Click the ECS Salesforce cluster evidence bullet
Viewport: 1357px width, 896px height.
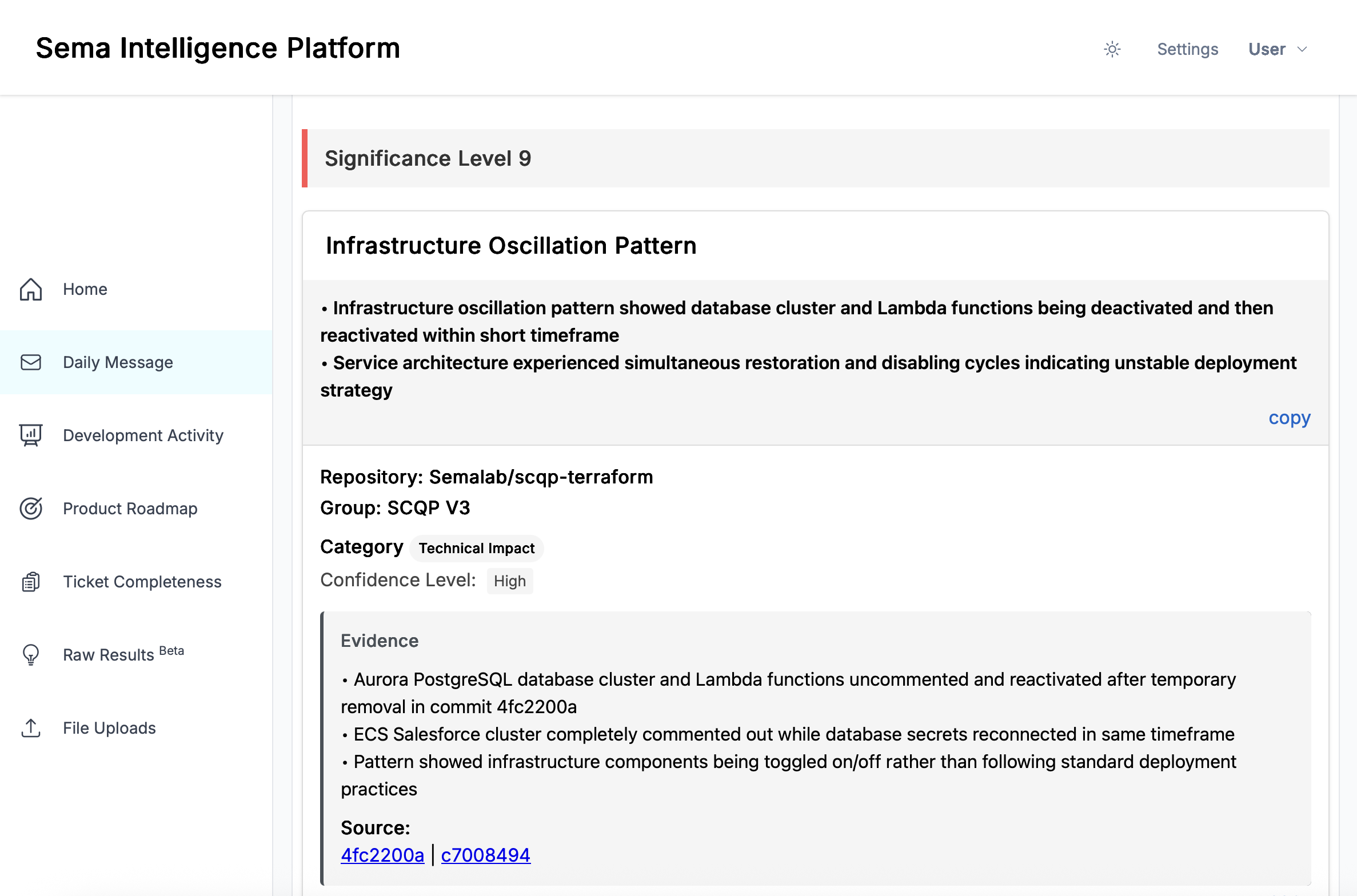[788, 734]
